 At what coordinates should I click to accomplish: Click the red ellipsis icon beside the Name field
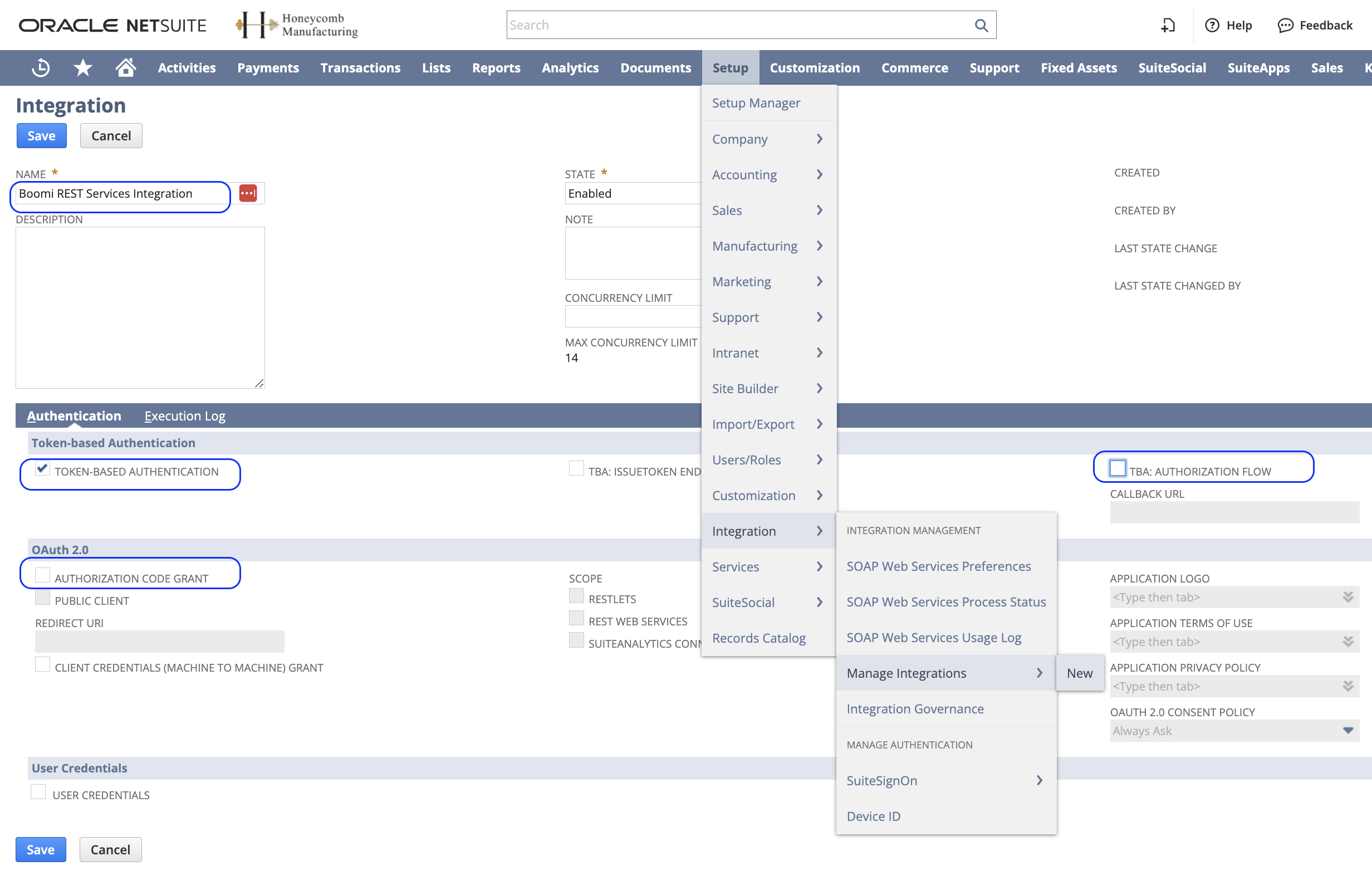click(x=248, y=193)
